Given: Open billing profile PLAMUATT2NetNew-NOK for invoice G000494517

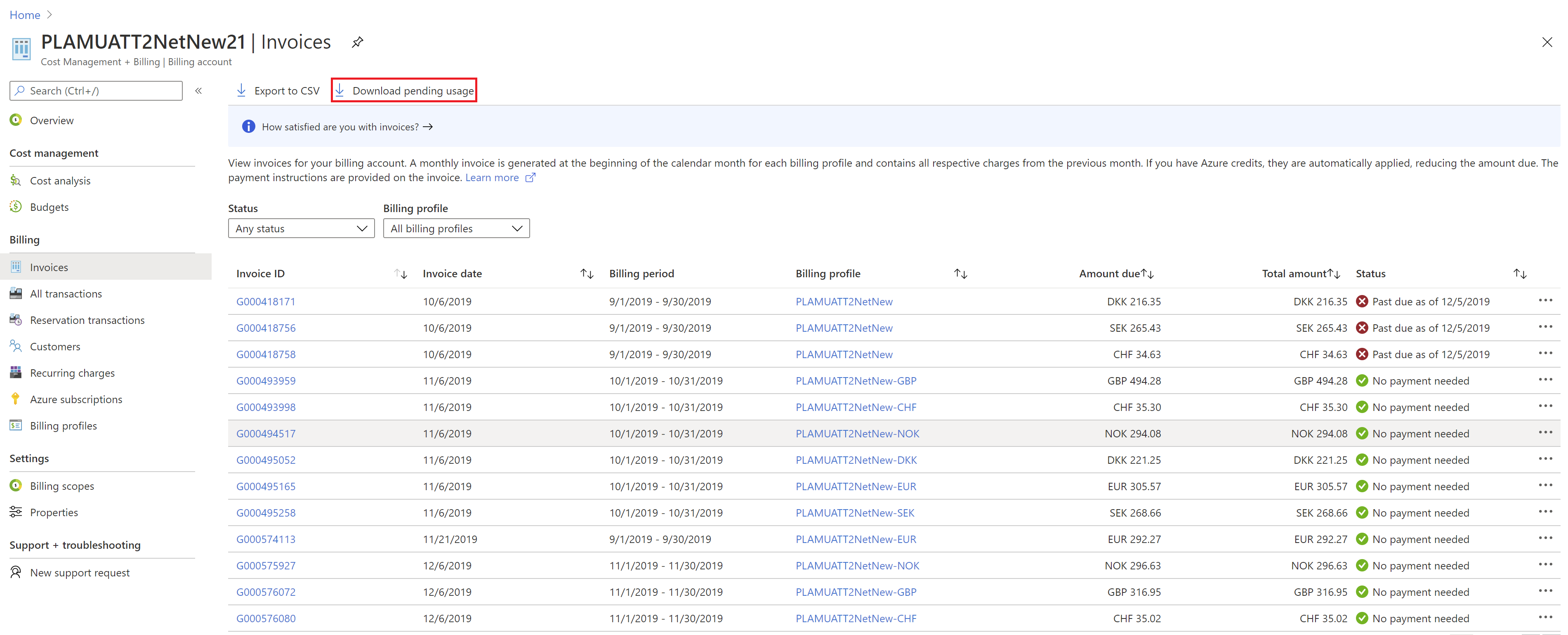Looking at the screenshot, I should pyautogui.click(x=857, y=434).
